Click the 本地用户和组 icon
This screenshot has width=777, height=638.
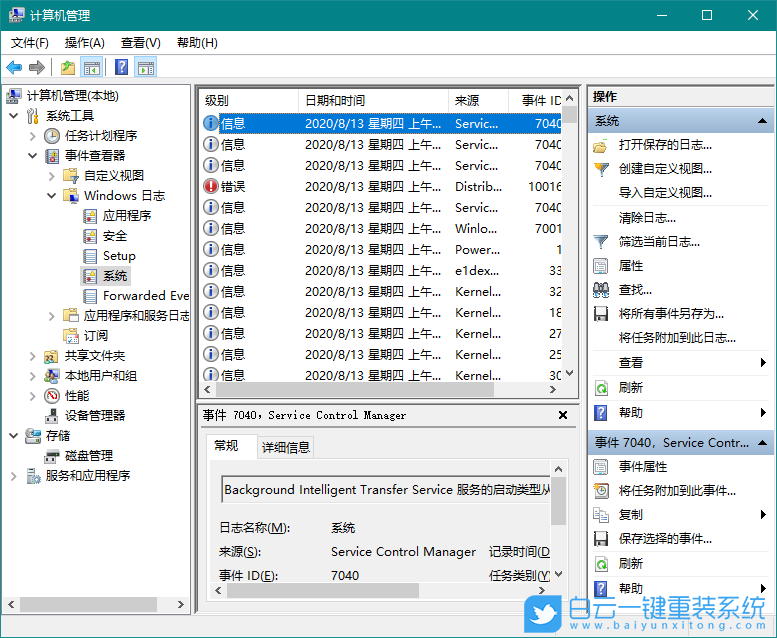(52, 376)
